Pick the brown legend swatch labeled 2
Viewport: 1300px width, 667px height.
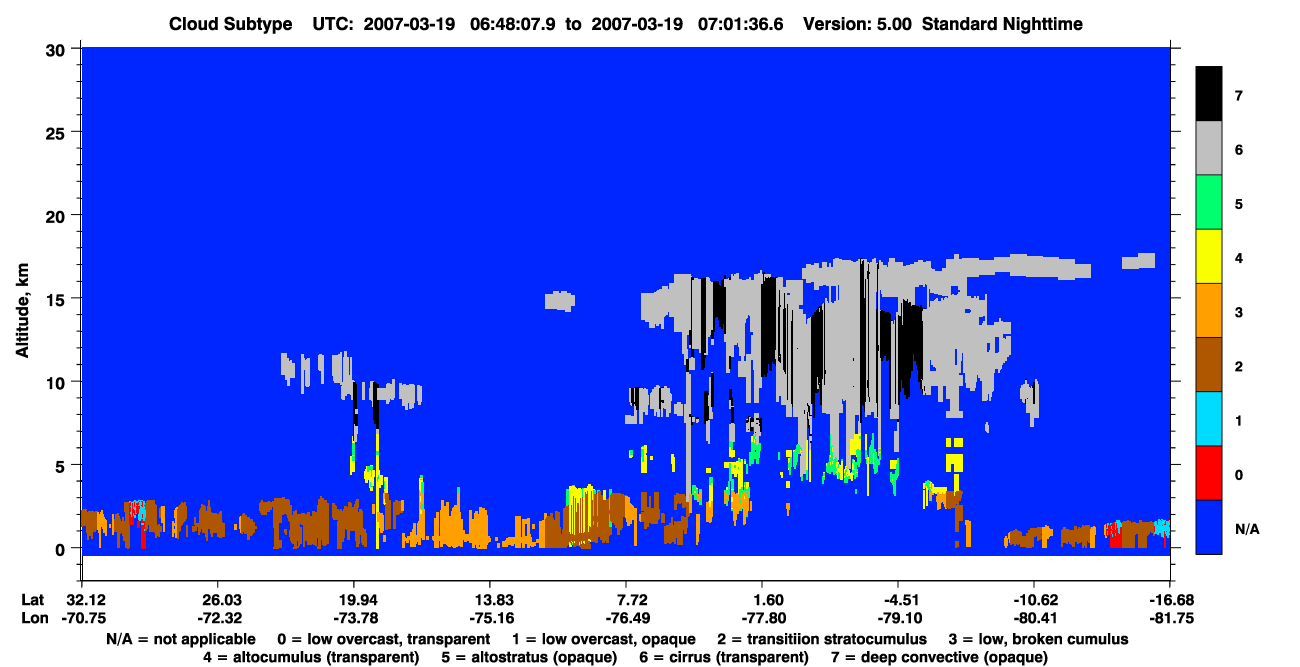coord(1209,364)
